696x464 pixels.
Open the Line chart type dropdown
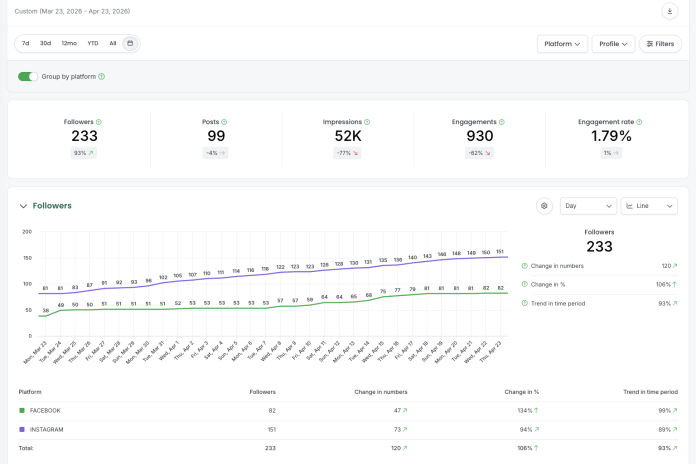[649, 206]
